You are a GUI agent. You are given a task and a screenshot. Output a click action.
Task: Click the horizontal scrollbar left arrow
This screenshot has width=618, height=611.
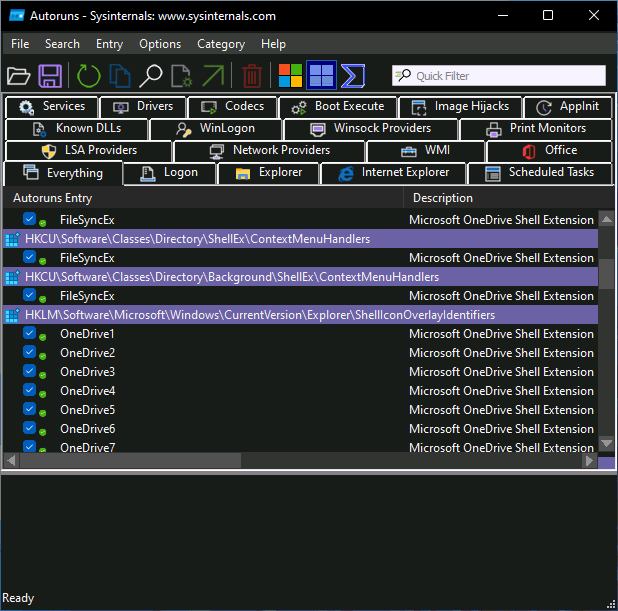tap(11, 460)
